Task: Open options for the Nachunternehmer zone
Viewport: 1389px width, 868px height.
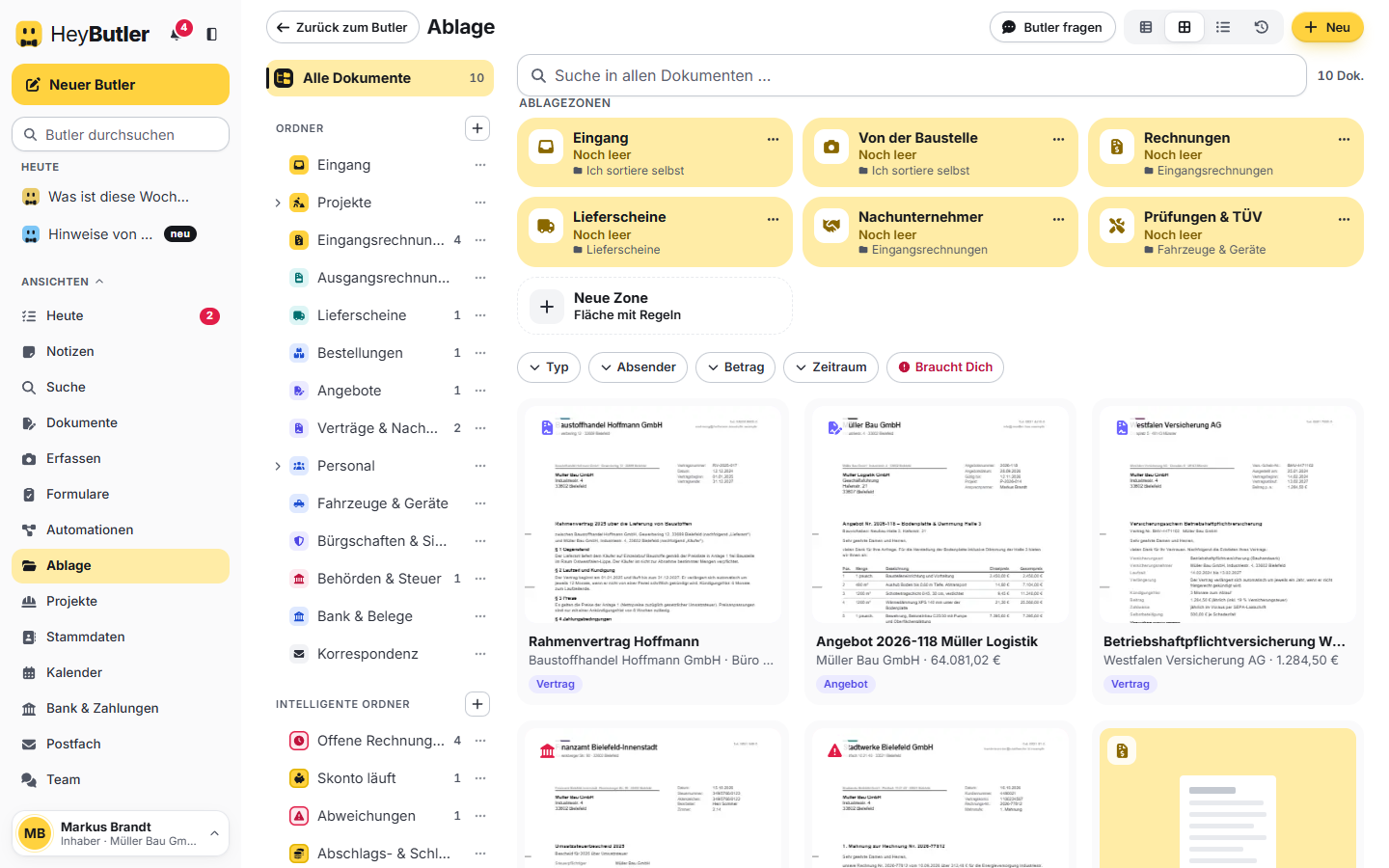Action: (x=1058, y=219)
